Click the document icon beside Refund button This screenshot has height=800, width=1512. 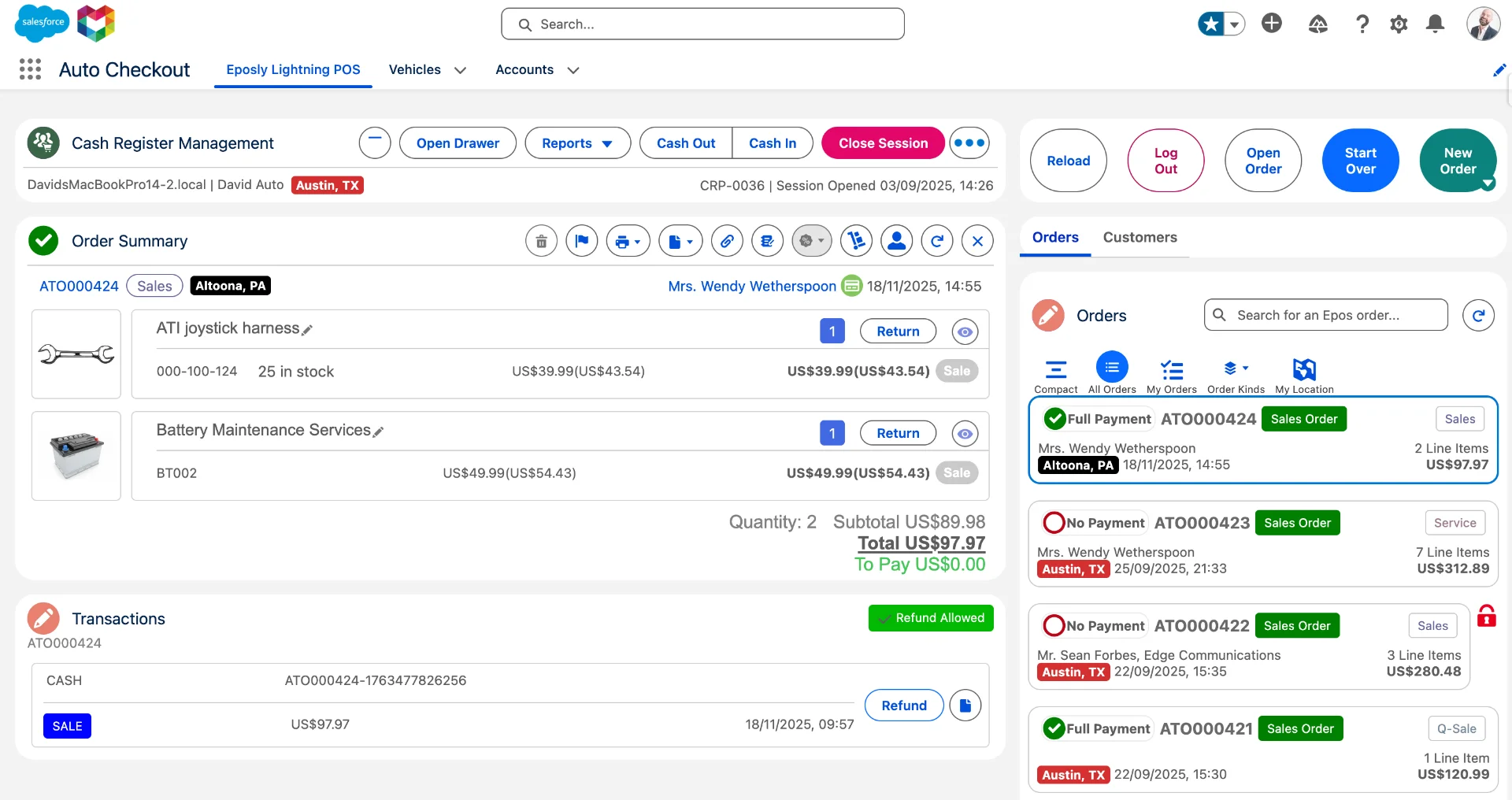[965, 706]
